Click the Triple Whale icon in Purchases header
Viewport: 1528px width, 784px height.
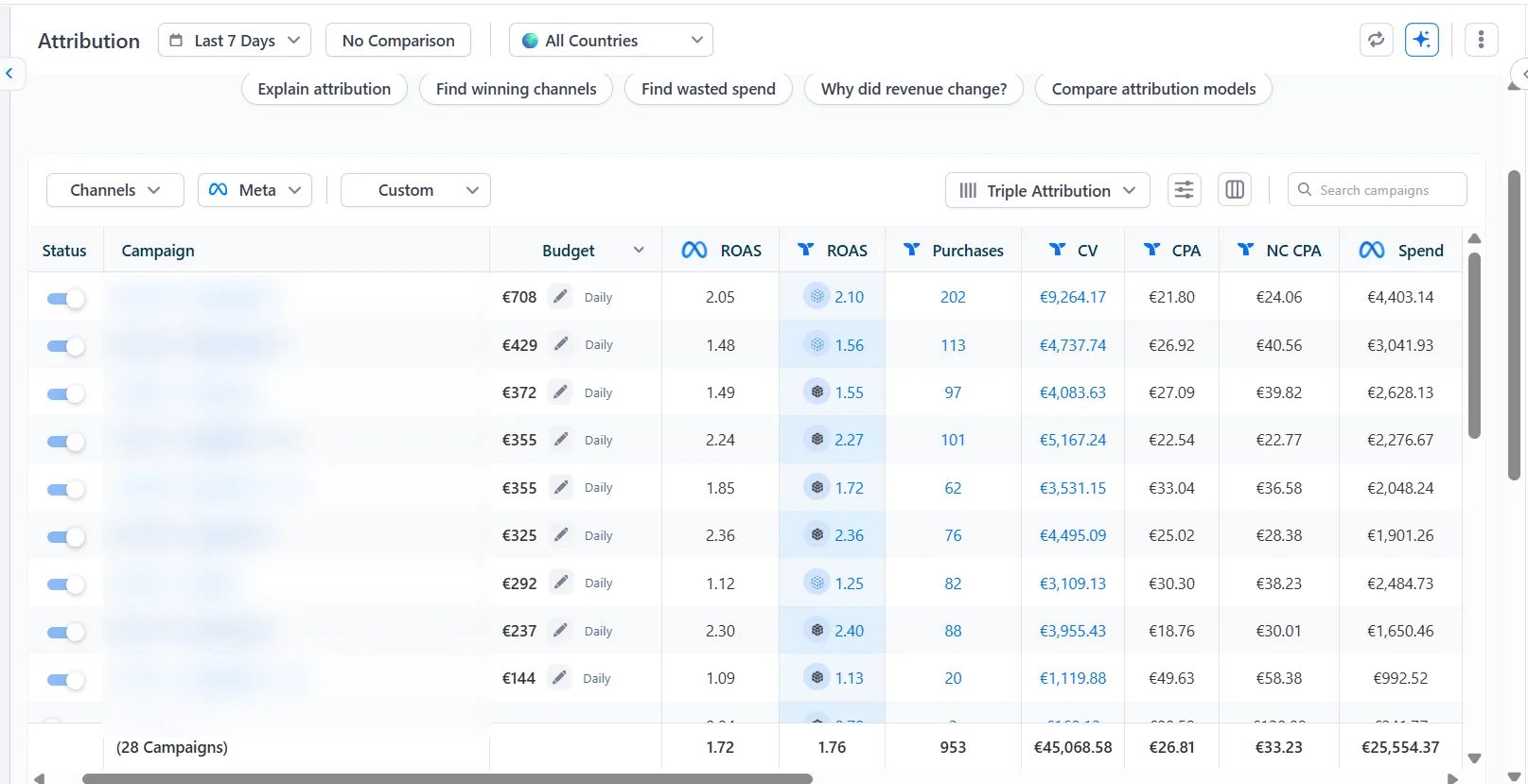911,250
